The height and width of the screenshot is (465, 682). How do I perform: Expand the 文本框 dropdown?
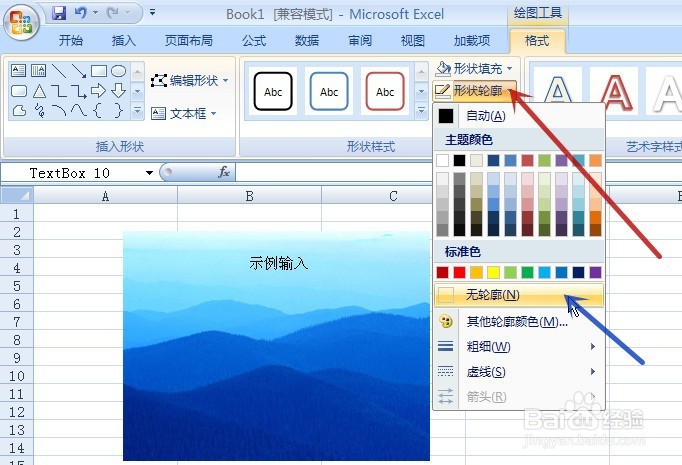[214, 114]
